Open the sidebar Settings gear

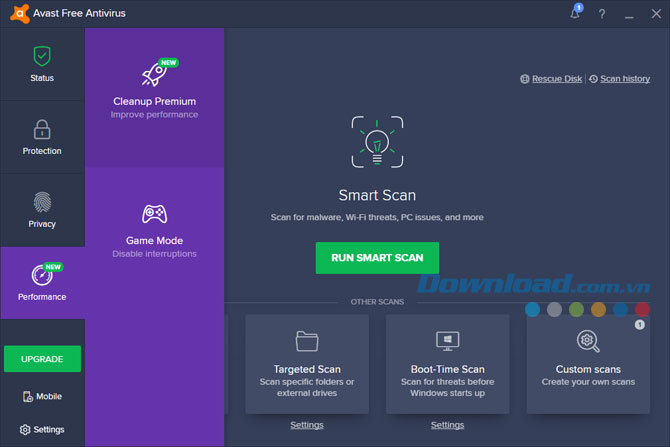coord(42,429)
